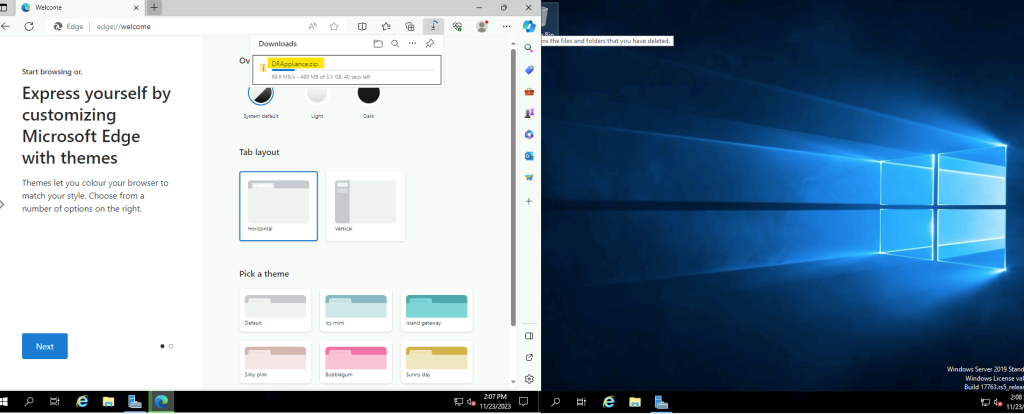Choose Horizontal tab layout
The height and width of the screenshot is (414, 1024).
click(278, 206)
